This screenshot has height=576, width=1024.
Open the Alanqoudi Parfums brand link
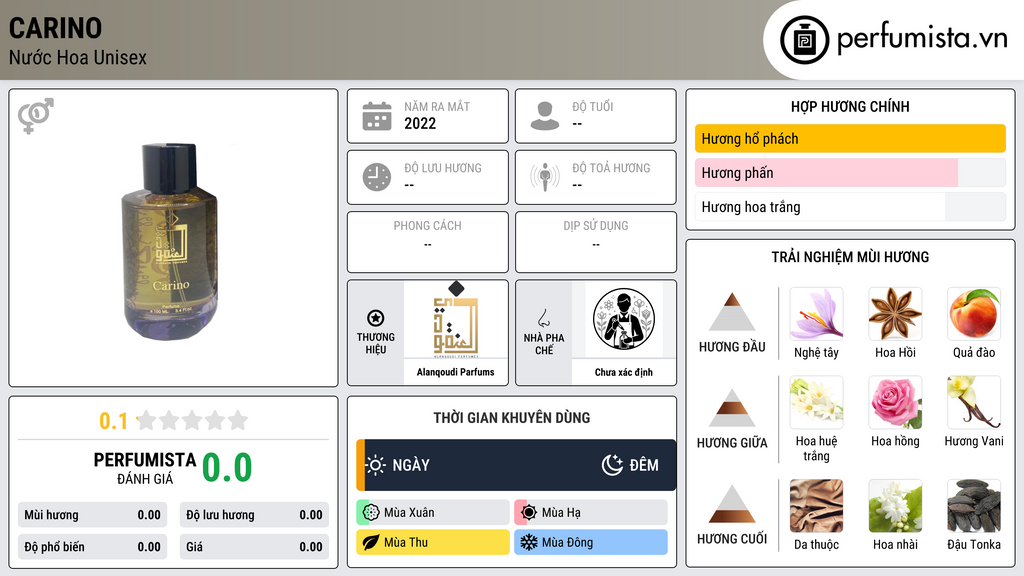tap(455, 372)
